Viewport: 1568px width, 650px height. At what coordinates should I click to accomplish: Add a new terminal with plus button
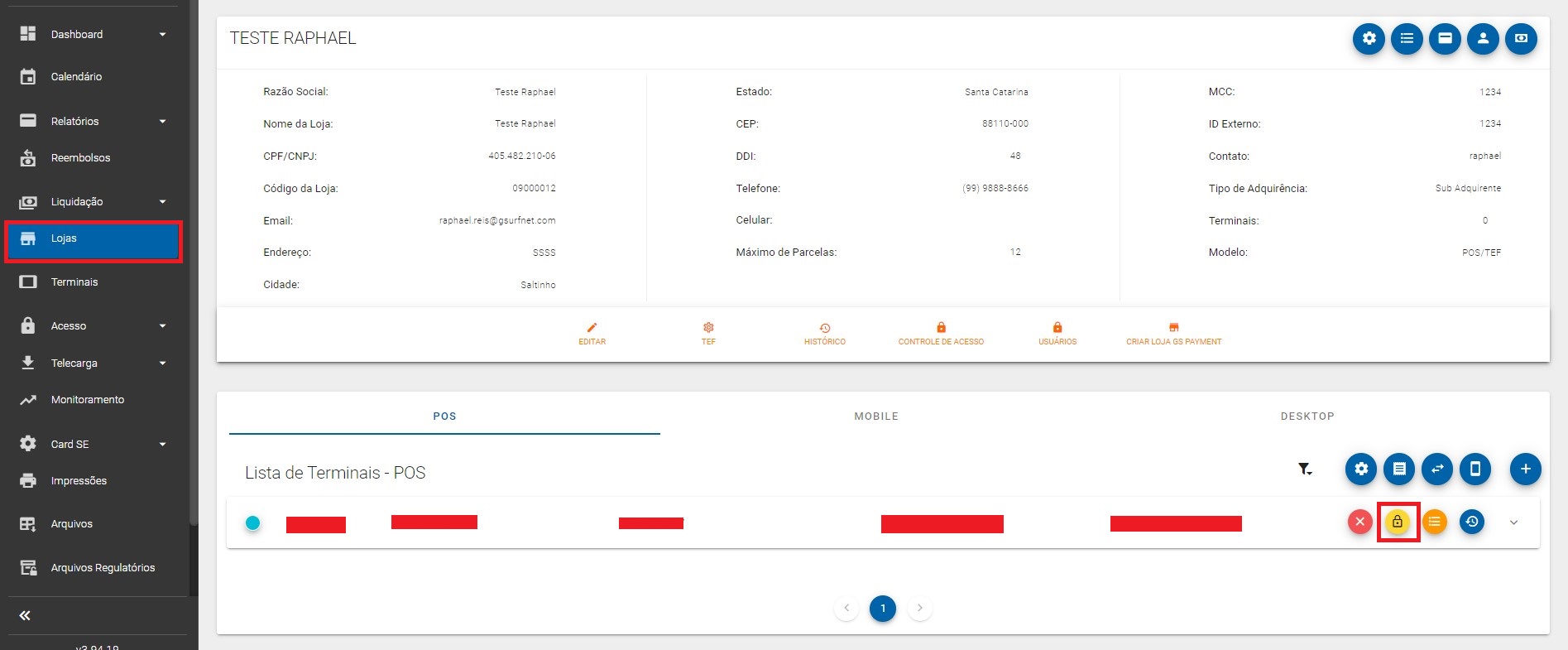coord(1525,469)
